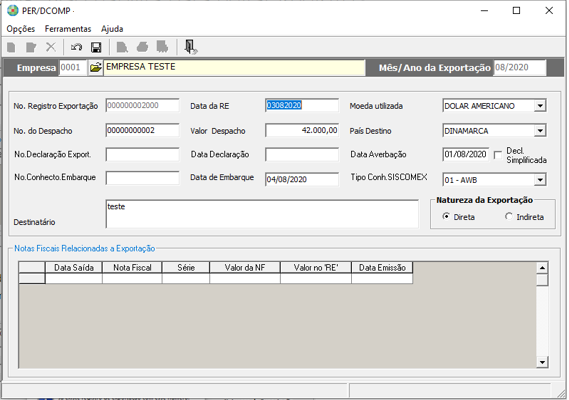The height and width of the screenshot is (400, 569).
Task: Open the Tipo Conh.SISCOMEX dropdown
Action: click(x=540, y=180)
